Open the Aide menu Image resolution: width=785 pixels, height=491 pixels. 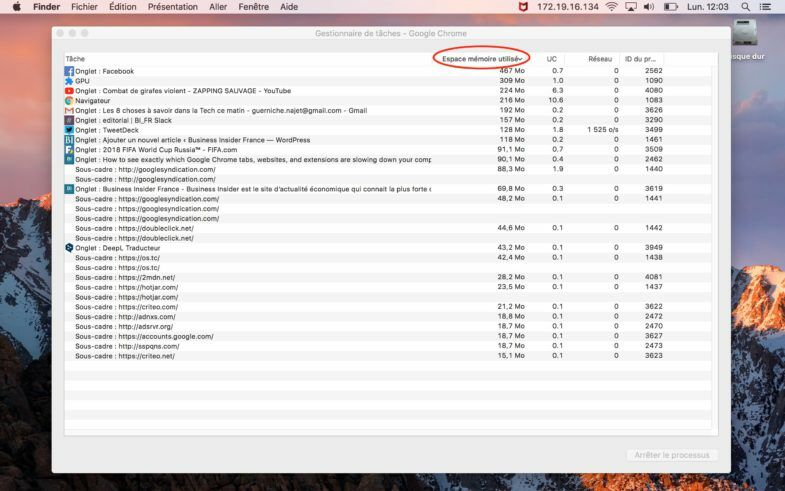(x=289, y=7)
